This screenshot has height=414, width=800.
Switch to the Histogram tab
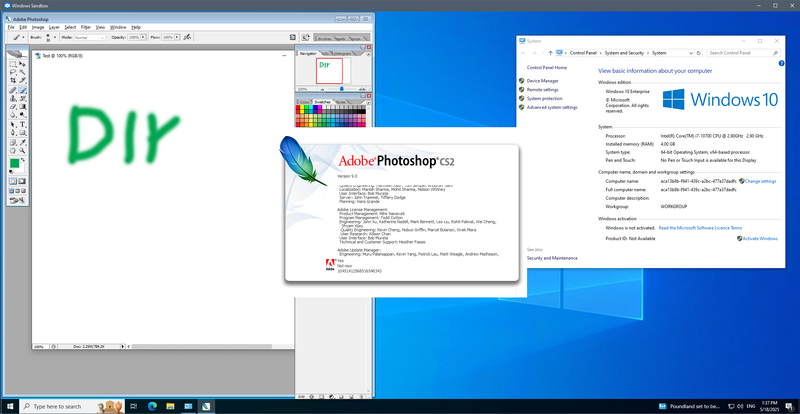coord(343,53)
